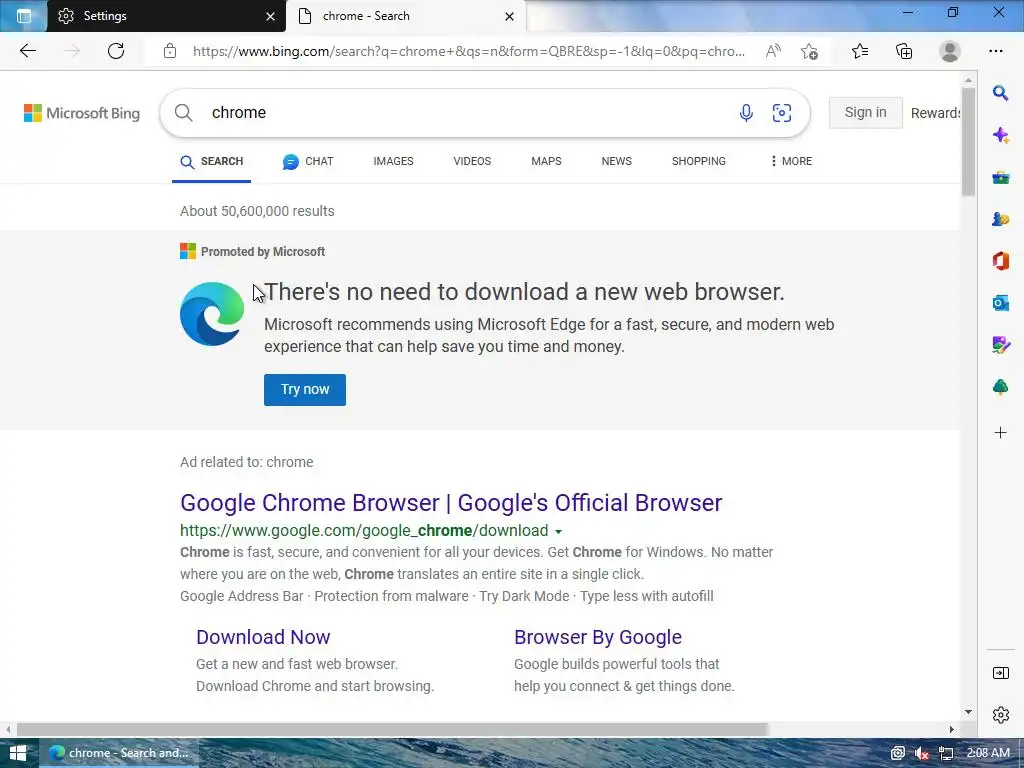Go back to the previous page
The width and height of the screenshot is (1024, 768).
pyautogui.click(x=27, y=51)
